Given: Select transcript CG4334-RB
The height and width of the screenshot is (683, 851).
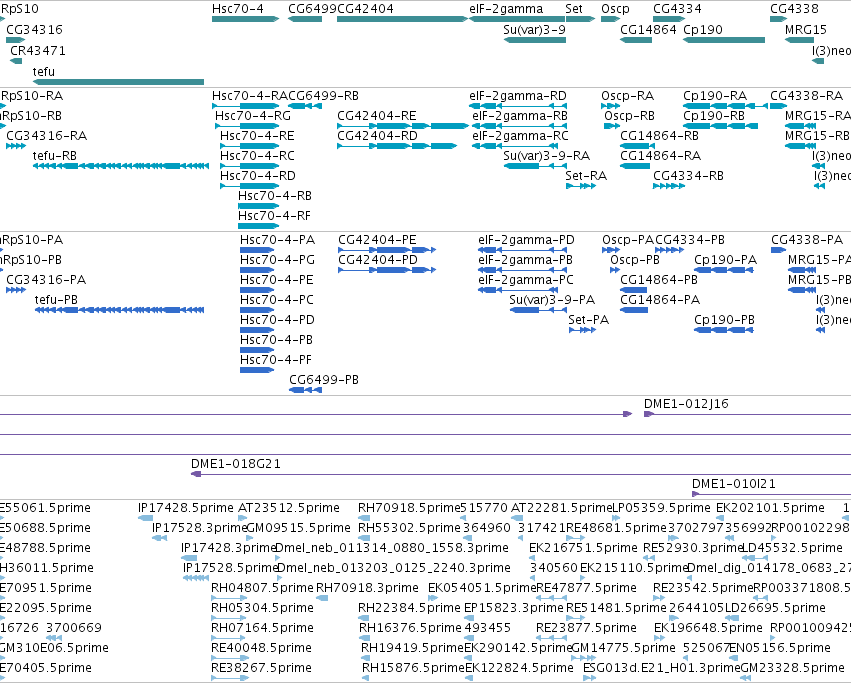Looking at the screenshot, I should pyautogui.click(x=669, y=186).
